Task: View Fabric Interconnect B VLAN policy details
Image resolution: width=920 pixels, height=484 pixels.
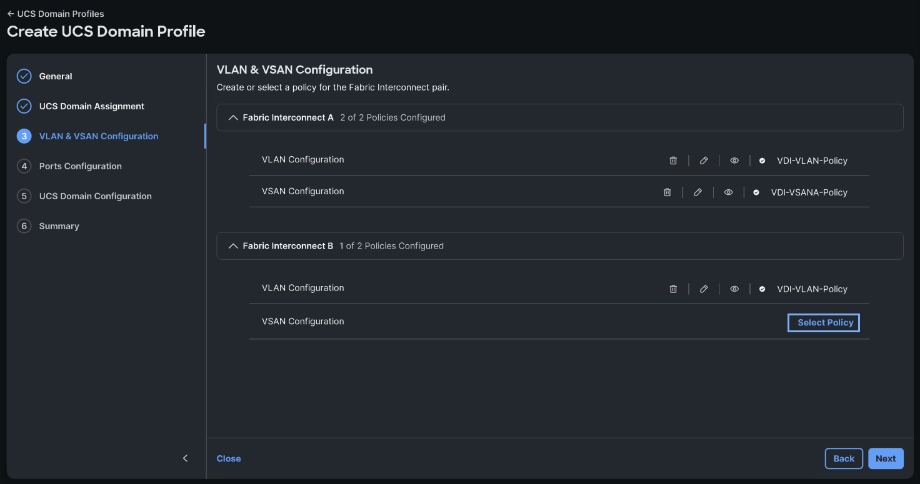Action: (x=734, y=289)
